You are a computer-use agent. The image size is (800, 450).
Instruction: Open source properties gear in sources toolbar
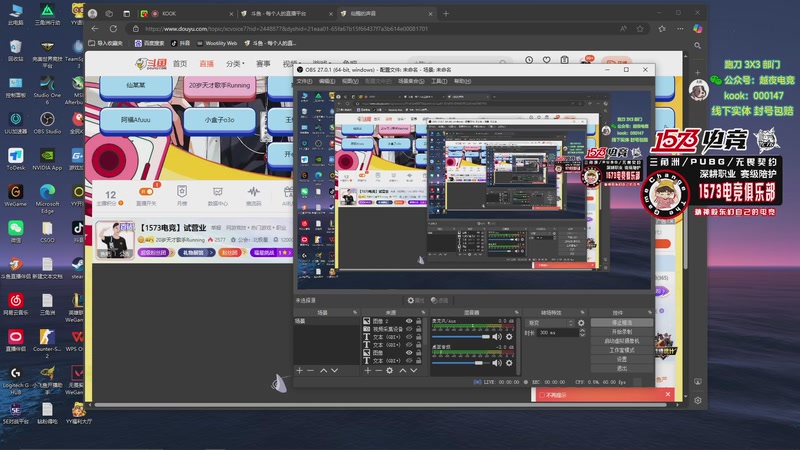coord(389,370)
